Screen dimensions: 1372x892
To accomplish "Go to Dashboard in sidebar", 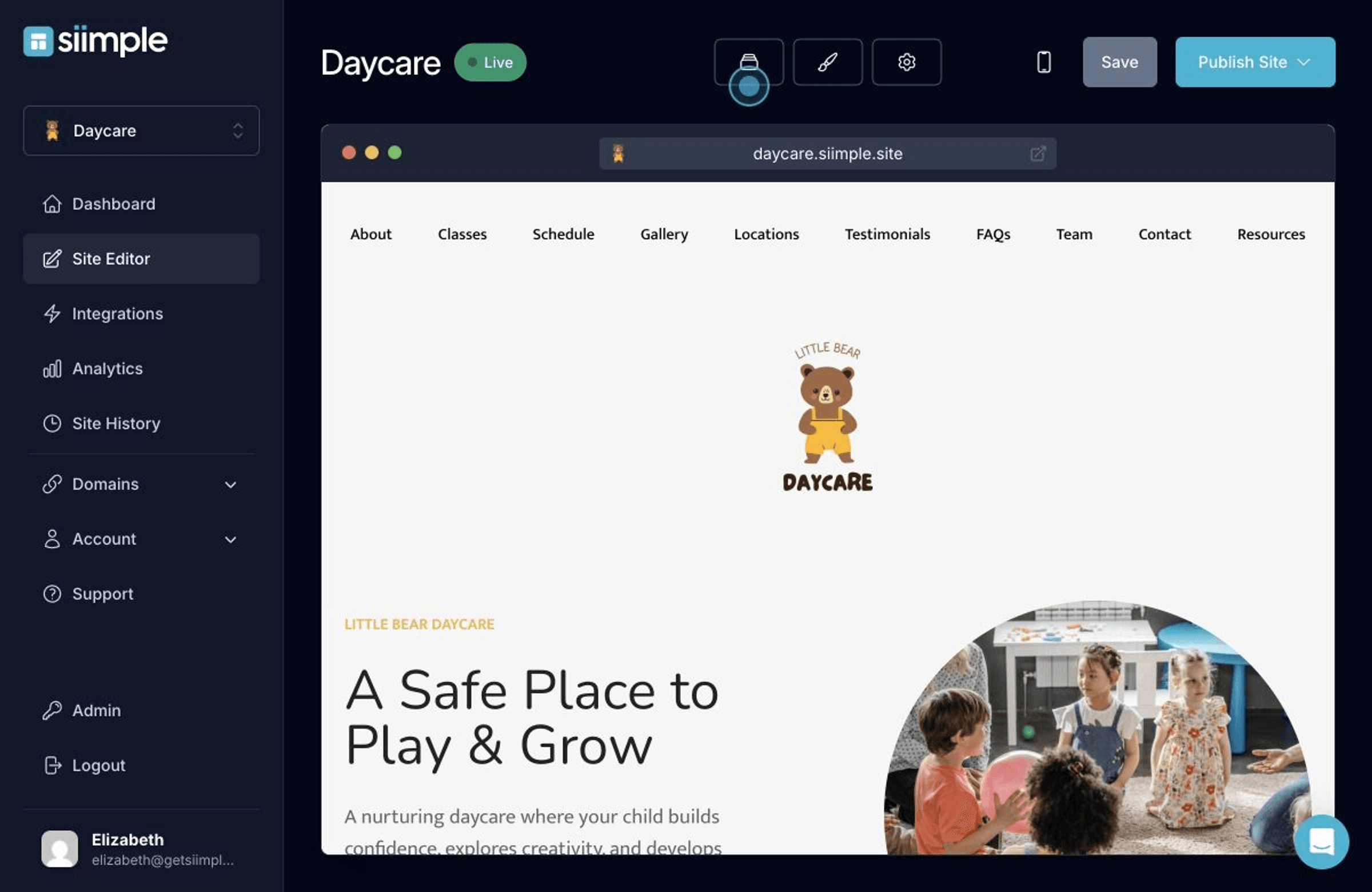I will pos(141,204).
